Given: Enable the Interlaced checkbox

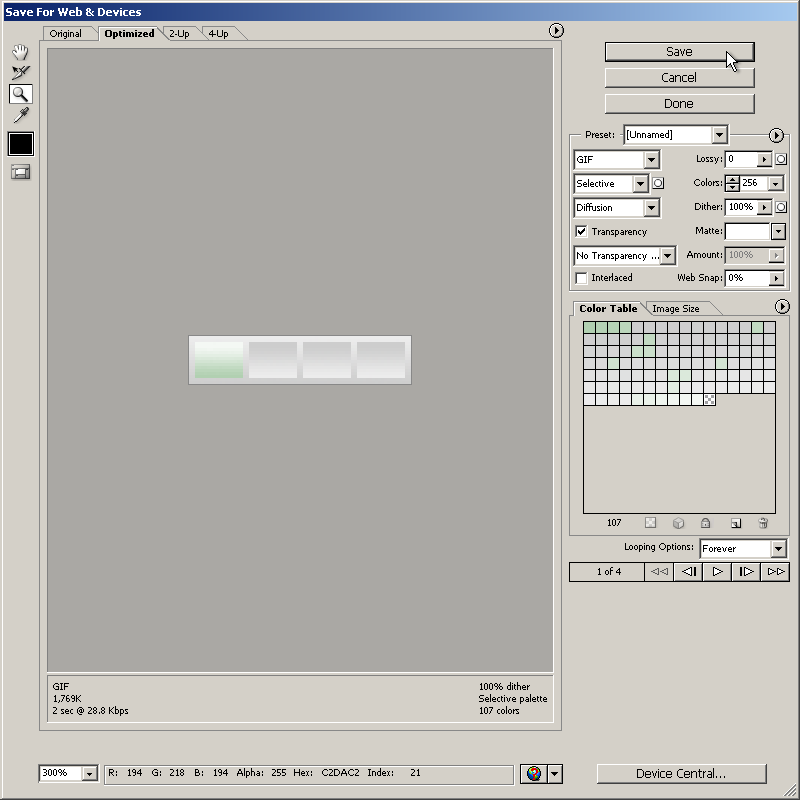Looking at the screenshot, I should point(581,278).
